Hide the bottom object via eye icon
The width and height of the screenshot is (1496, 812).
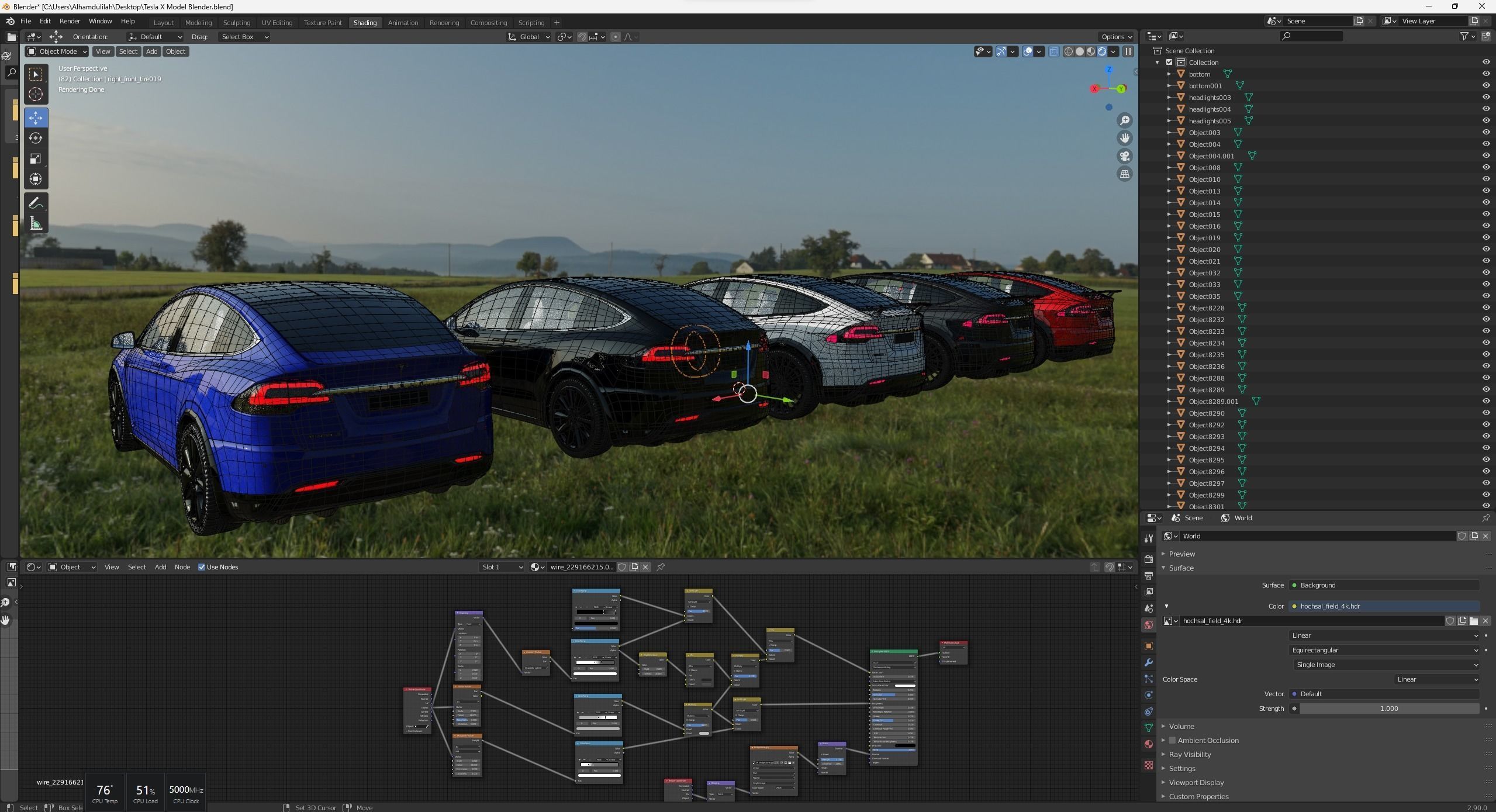click(1485, 74)
